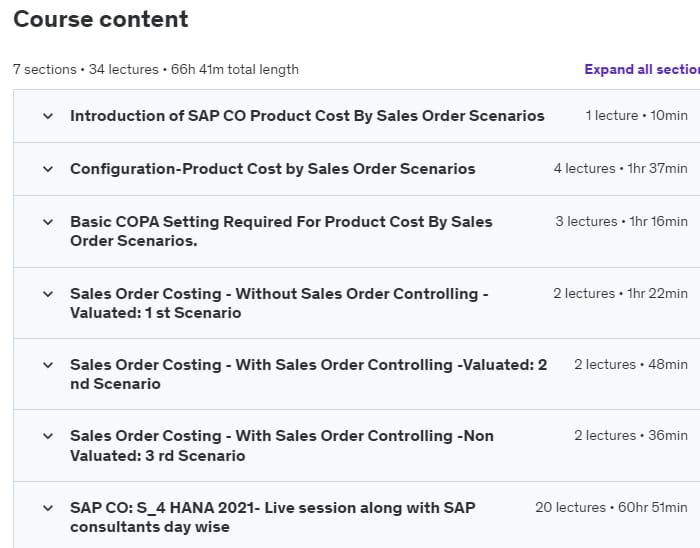Open Basic COPA Setting Required section title
The height and width of the screenshot is (548, 700).
[x=281, y=231]
